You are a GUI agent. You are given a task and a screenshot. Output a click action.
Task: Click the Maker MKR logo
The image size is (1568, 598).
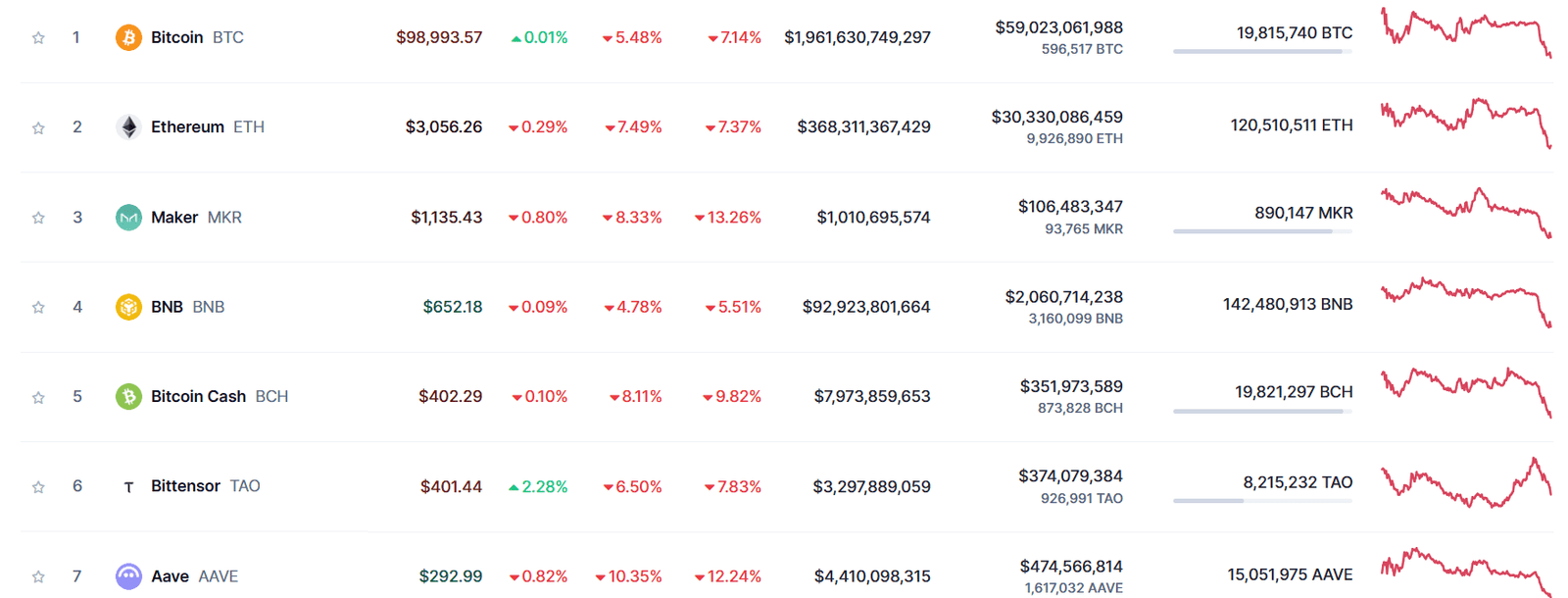click(x=128, y=217)
